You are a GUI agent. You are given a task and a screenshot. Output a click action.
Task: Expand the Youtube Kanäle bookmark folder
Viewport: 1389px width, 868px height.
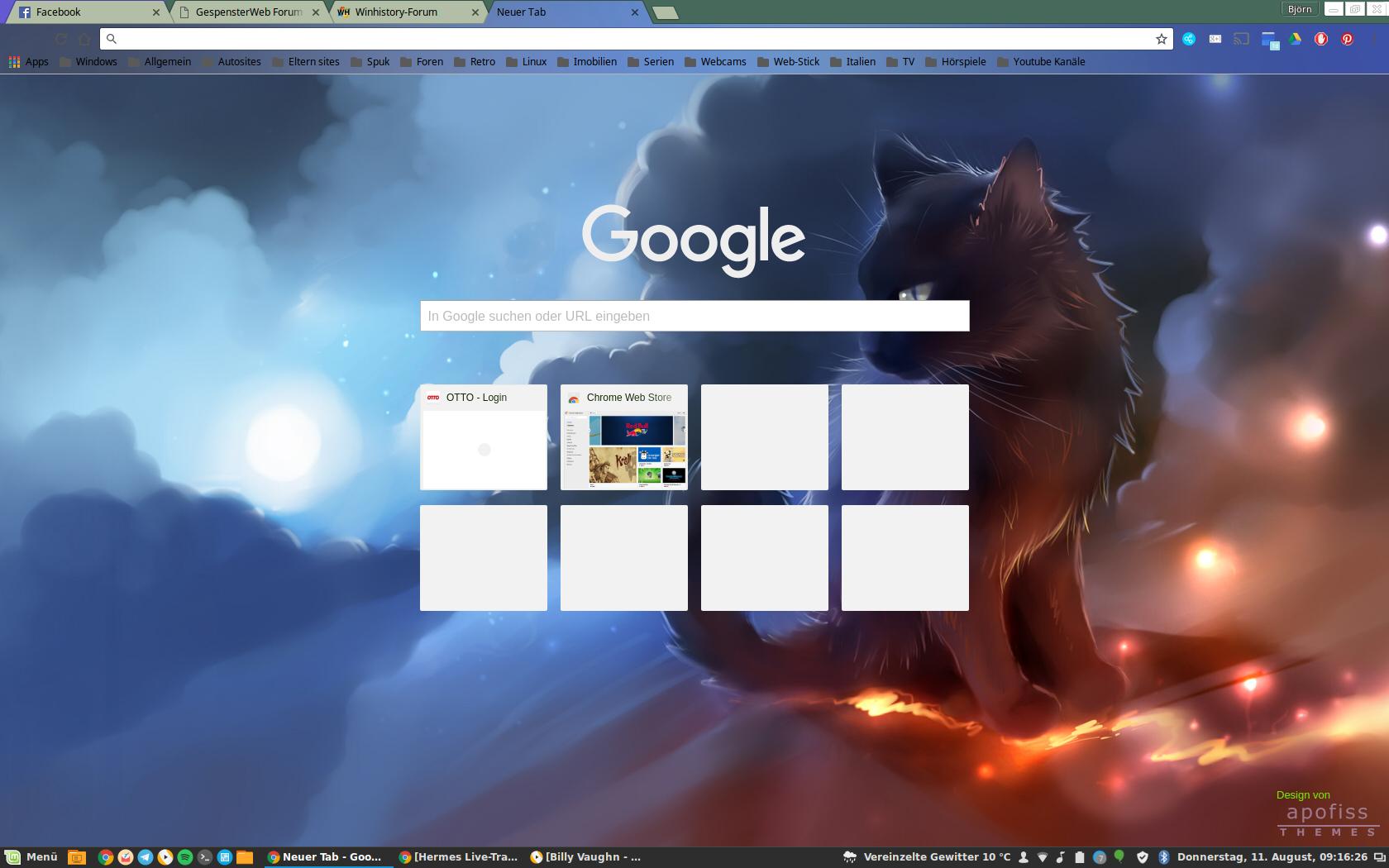click(x=1041, y=62)
